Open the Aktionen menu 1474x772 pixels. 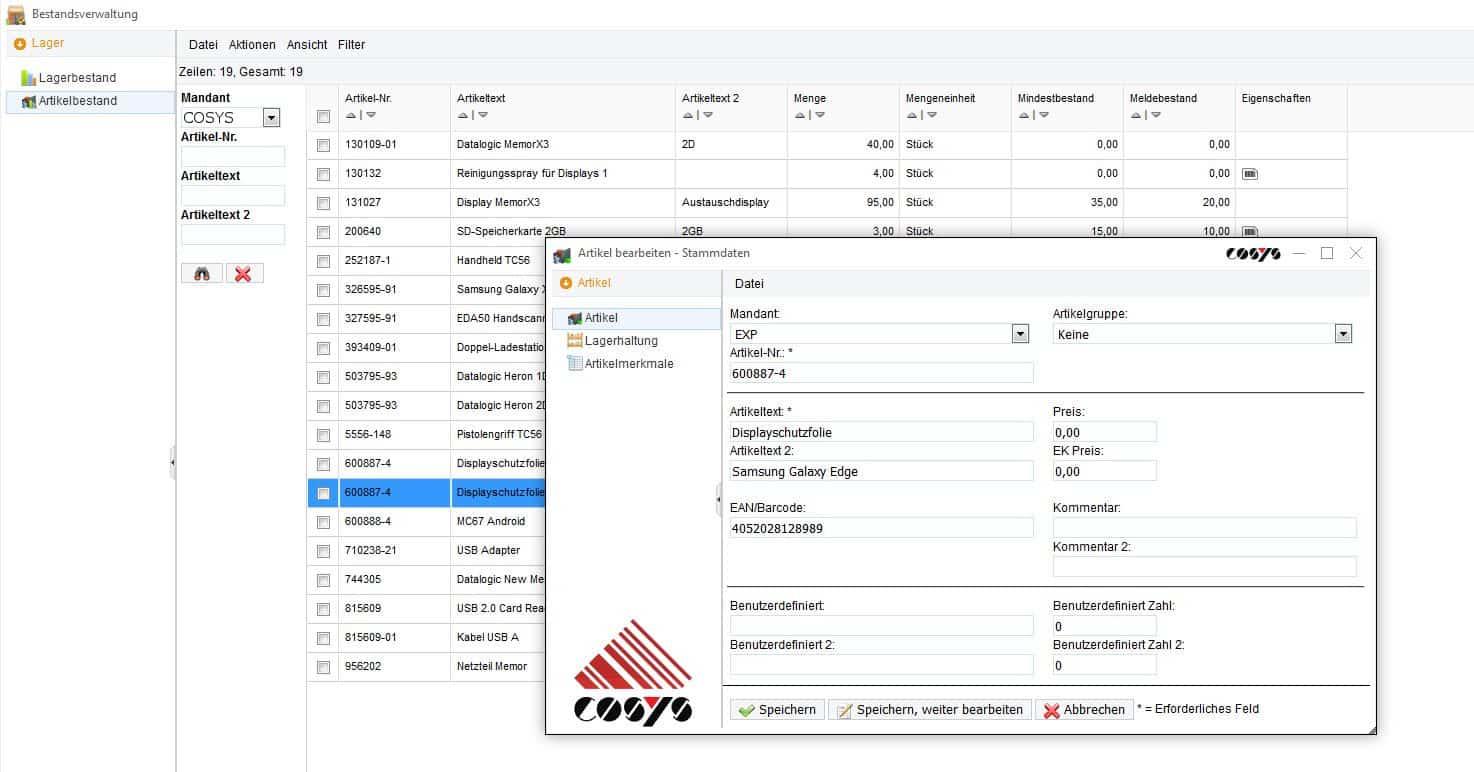pos(252,45)
